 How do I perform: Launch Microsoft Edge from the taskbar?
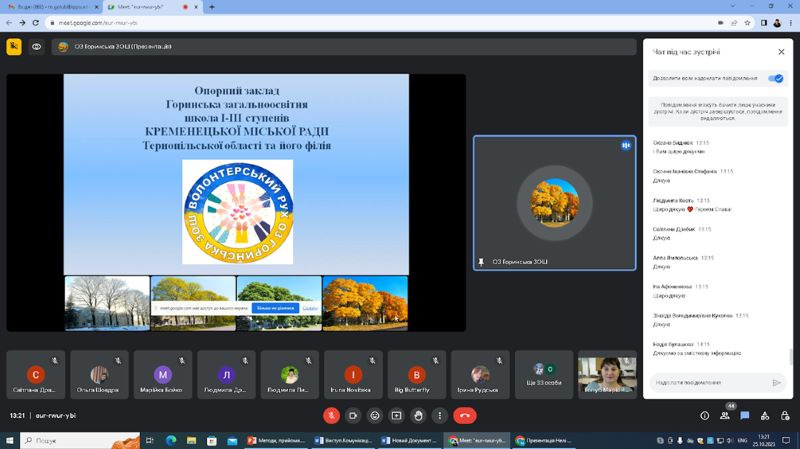[171, 440]
